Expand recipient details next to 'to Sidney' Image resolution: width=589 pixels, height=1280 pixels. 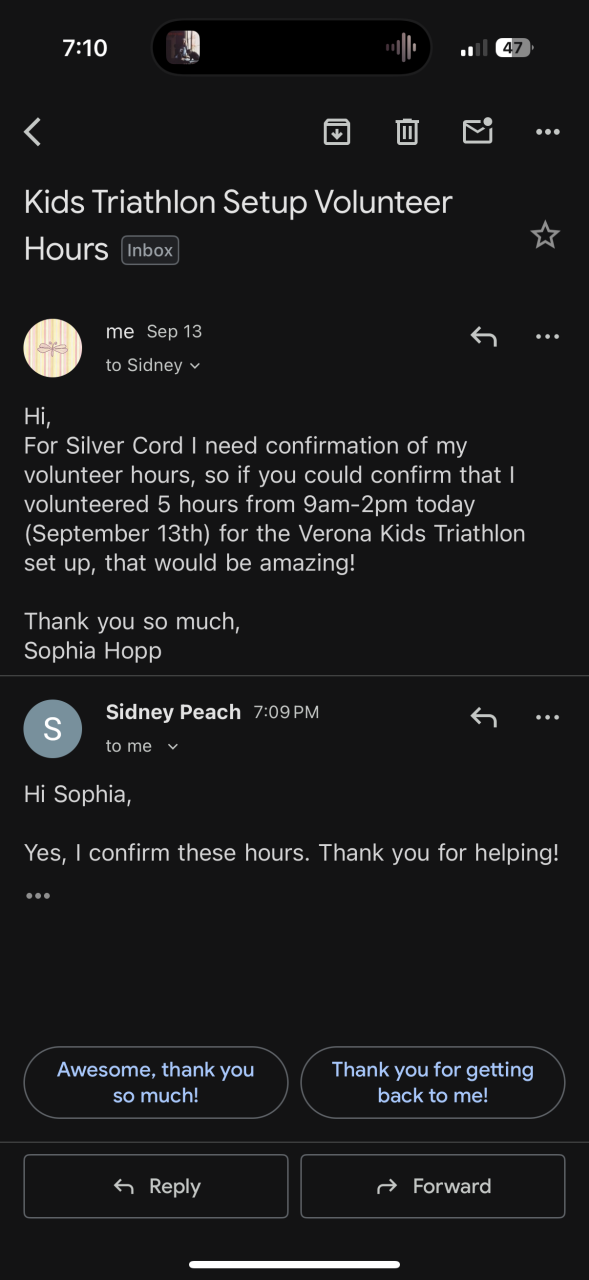(195, 366)
